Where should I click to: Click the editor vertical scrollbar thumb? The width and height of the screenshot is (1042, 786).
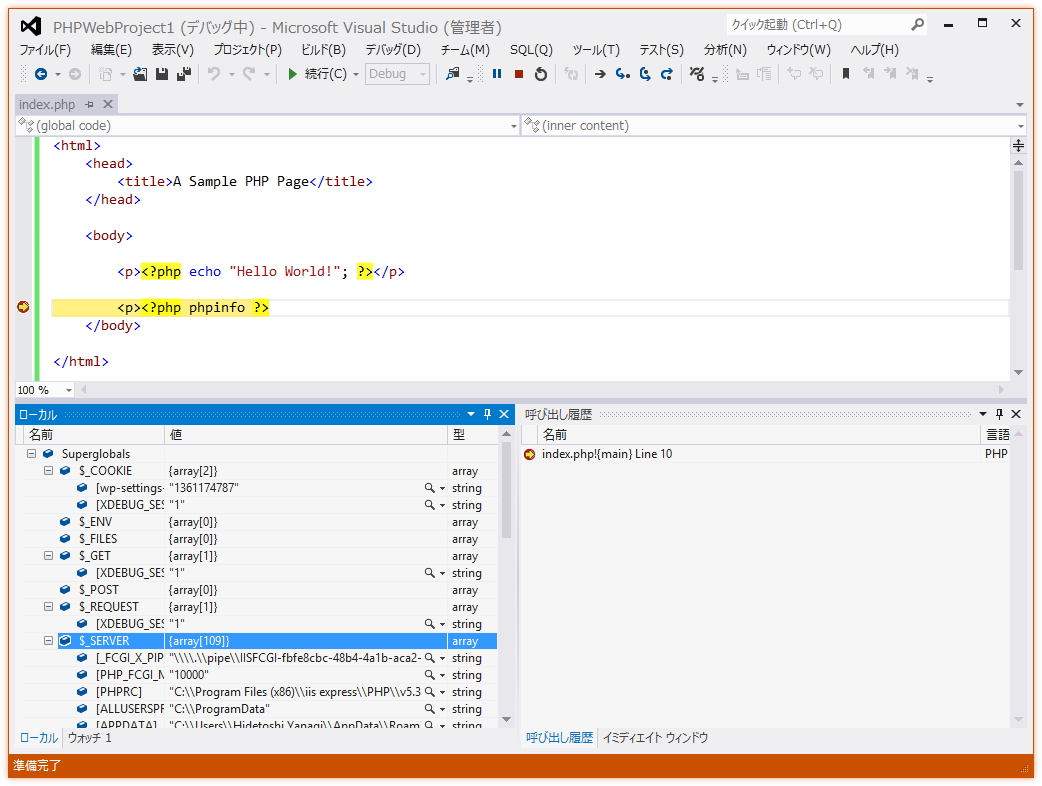(1018, 220)
